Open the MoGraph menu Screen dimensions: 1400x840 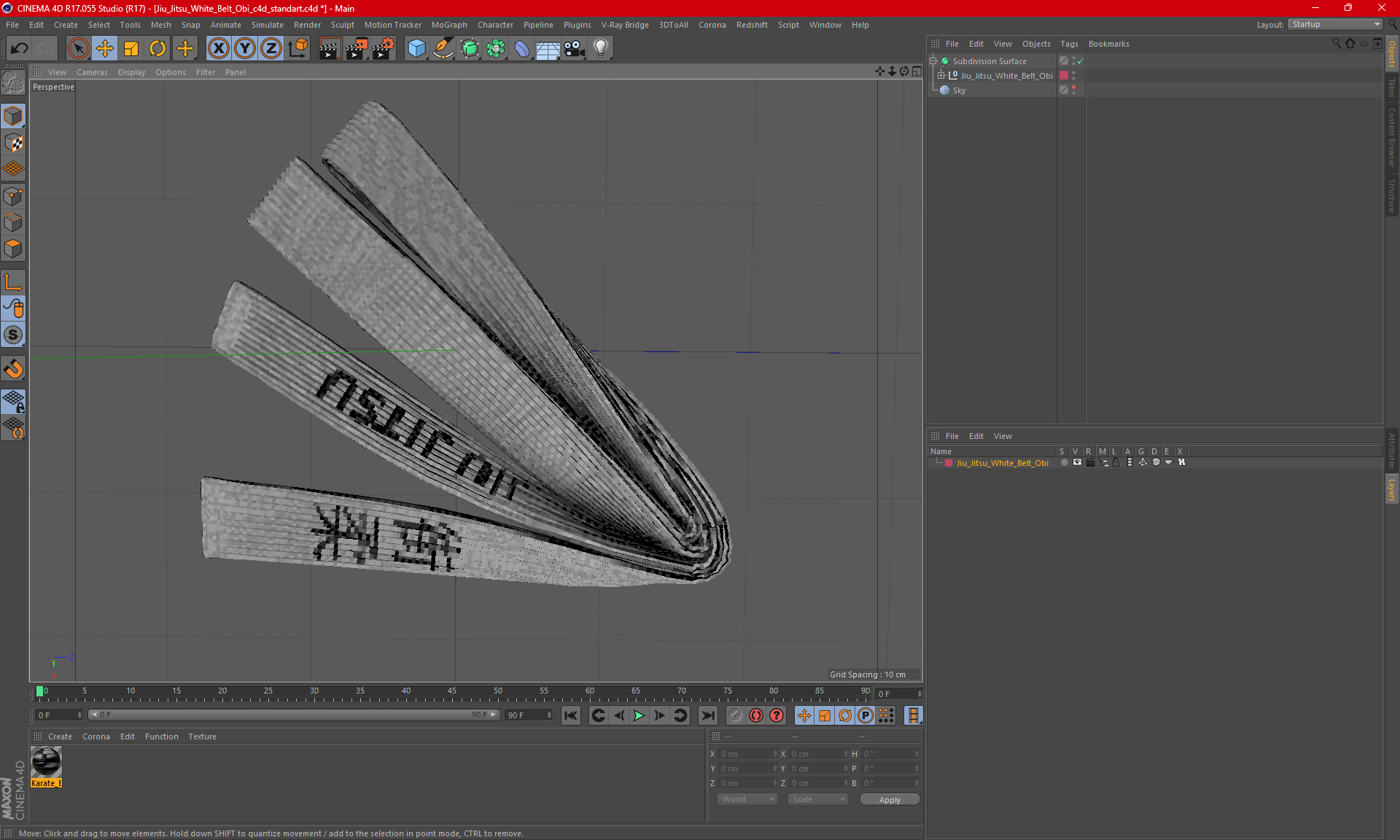pos(449,25)
